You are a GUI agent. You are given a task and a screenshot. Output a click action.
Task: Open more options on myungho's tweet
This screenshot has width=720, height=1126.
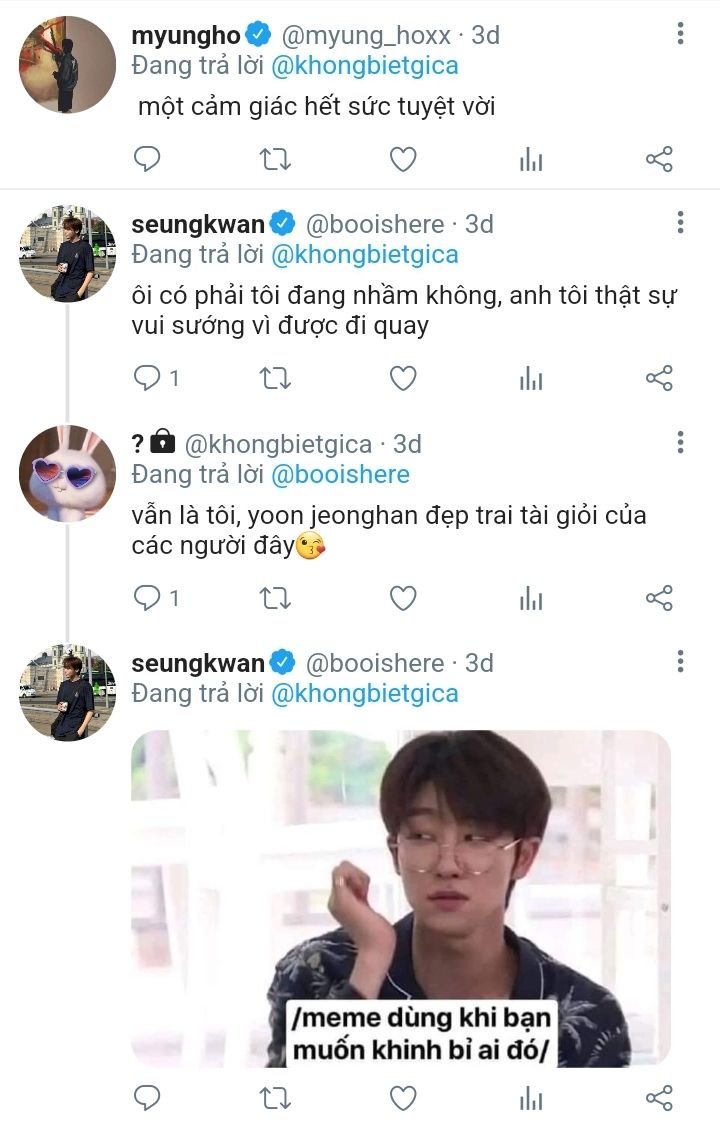(680, 34)
